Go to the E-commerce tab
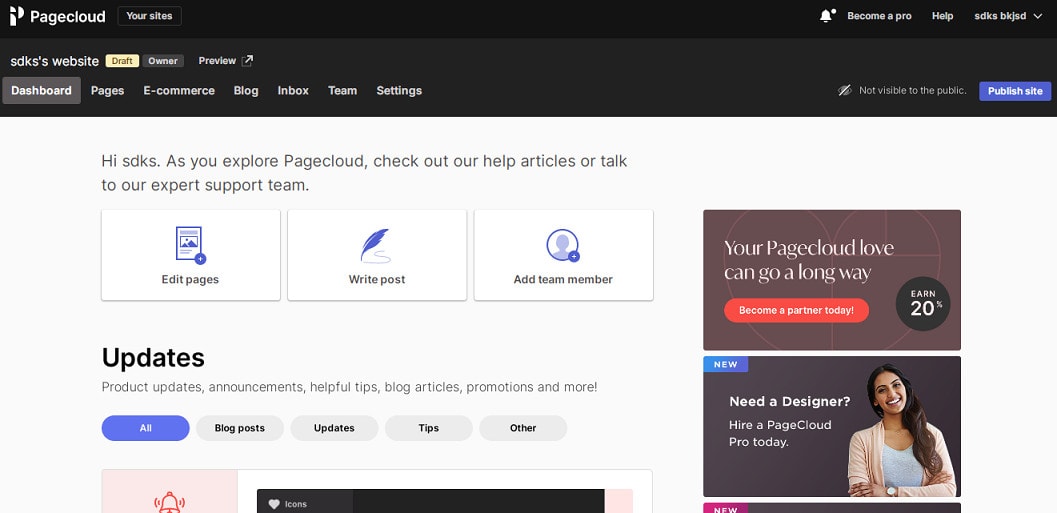Screen dimensions: 1057x513 coord(179,90)
